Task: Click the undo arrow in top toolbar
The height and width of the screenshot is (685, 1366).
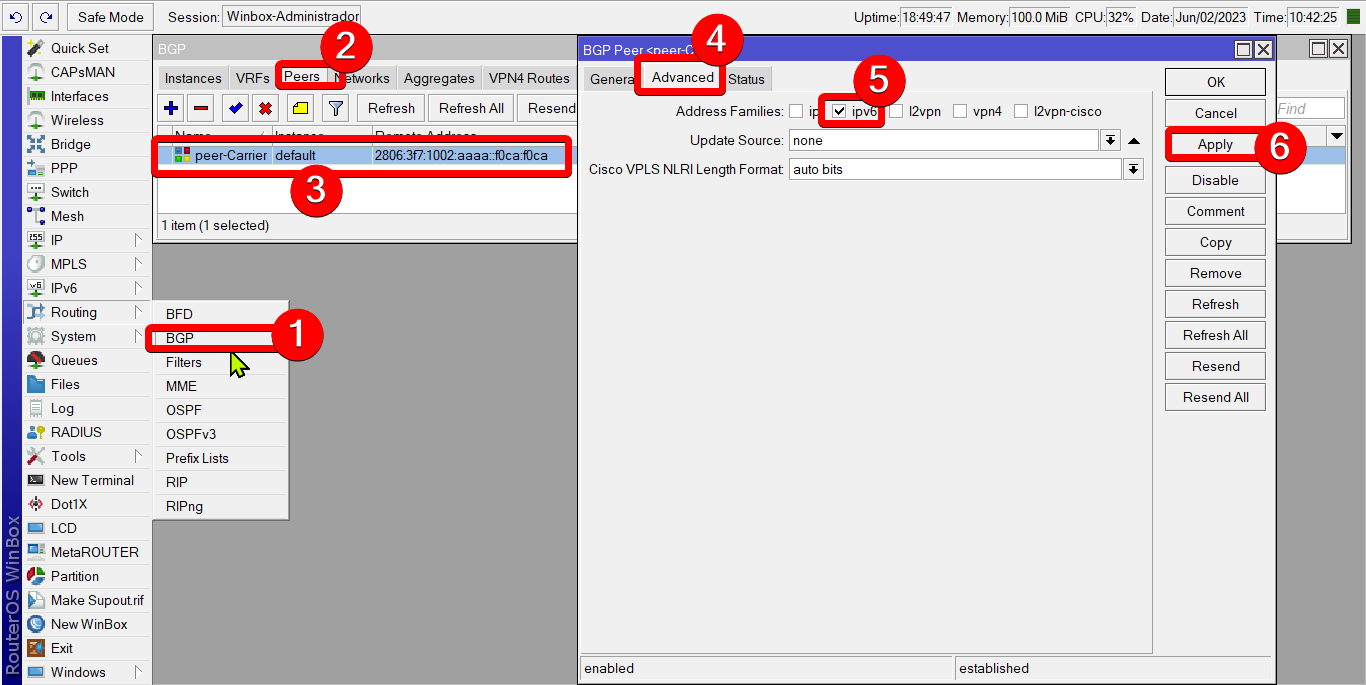Action: pos(14,16)
